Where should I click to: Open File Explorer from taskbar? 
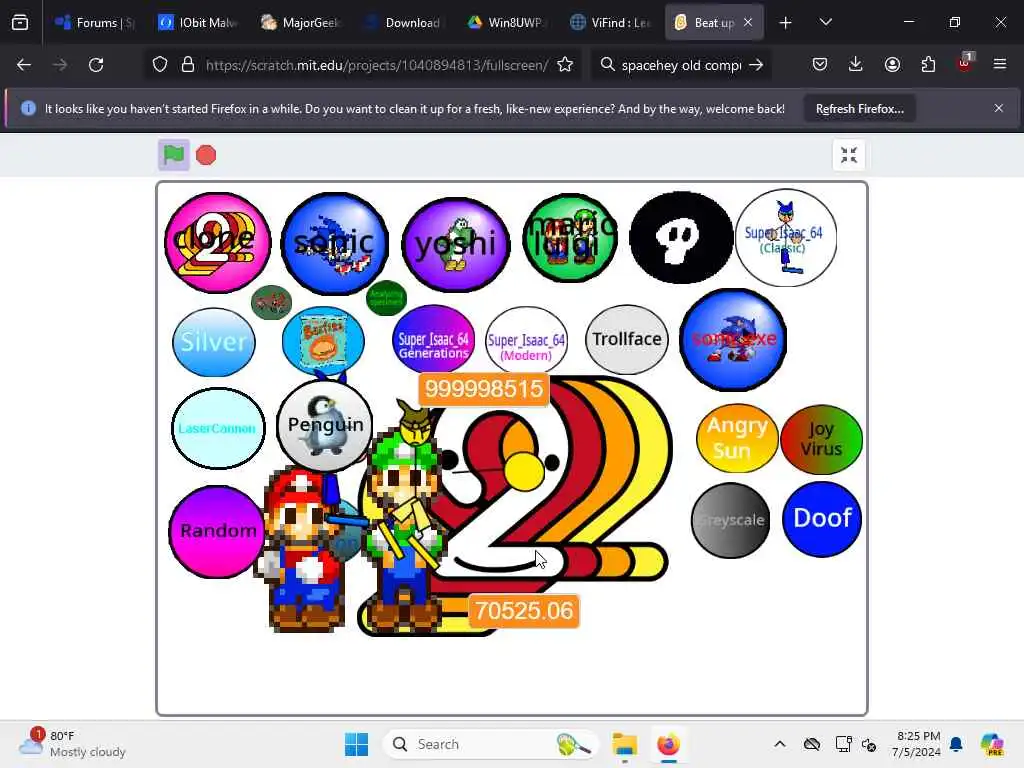coord(625,744)
